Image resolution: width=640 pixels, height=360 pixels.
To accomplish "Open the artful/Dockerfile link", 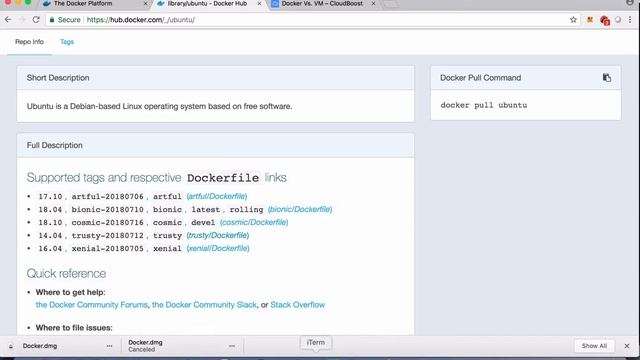I will point(217,196).
